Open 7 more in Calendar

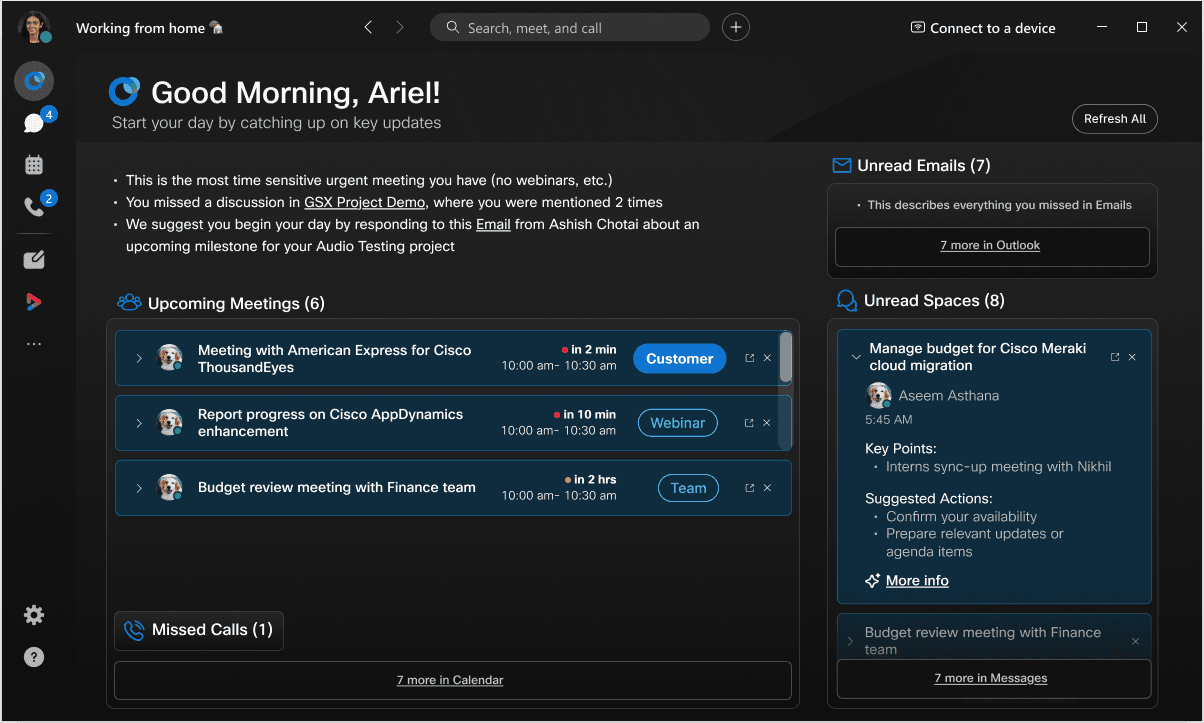pos(452,680)
